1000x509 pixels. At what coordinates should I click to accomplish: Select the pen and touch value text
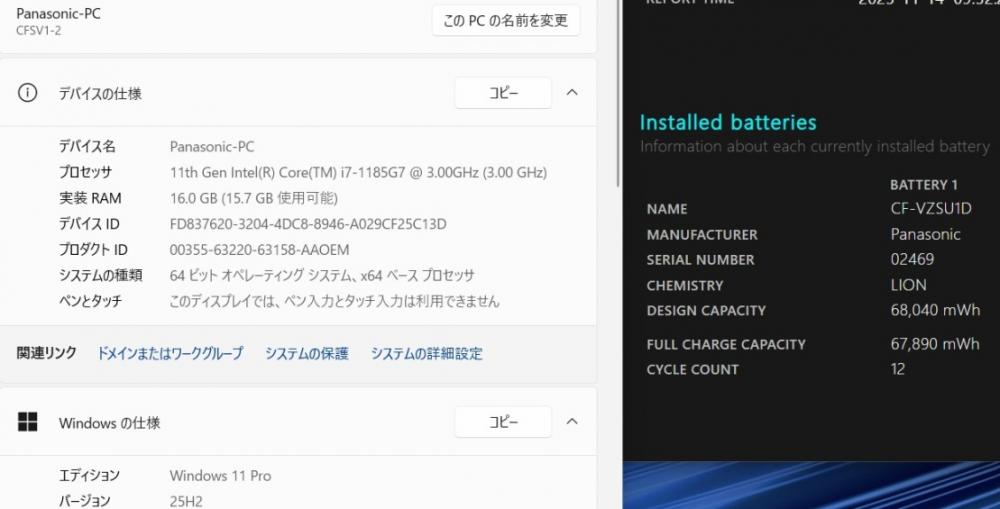coord(334,301)
